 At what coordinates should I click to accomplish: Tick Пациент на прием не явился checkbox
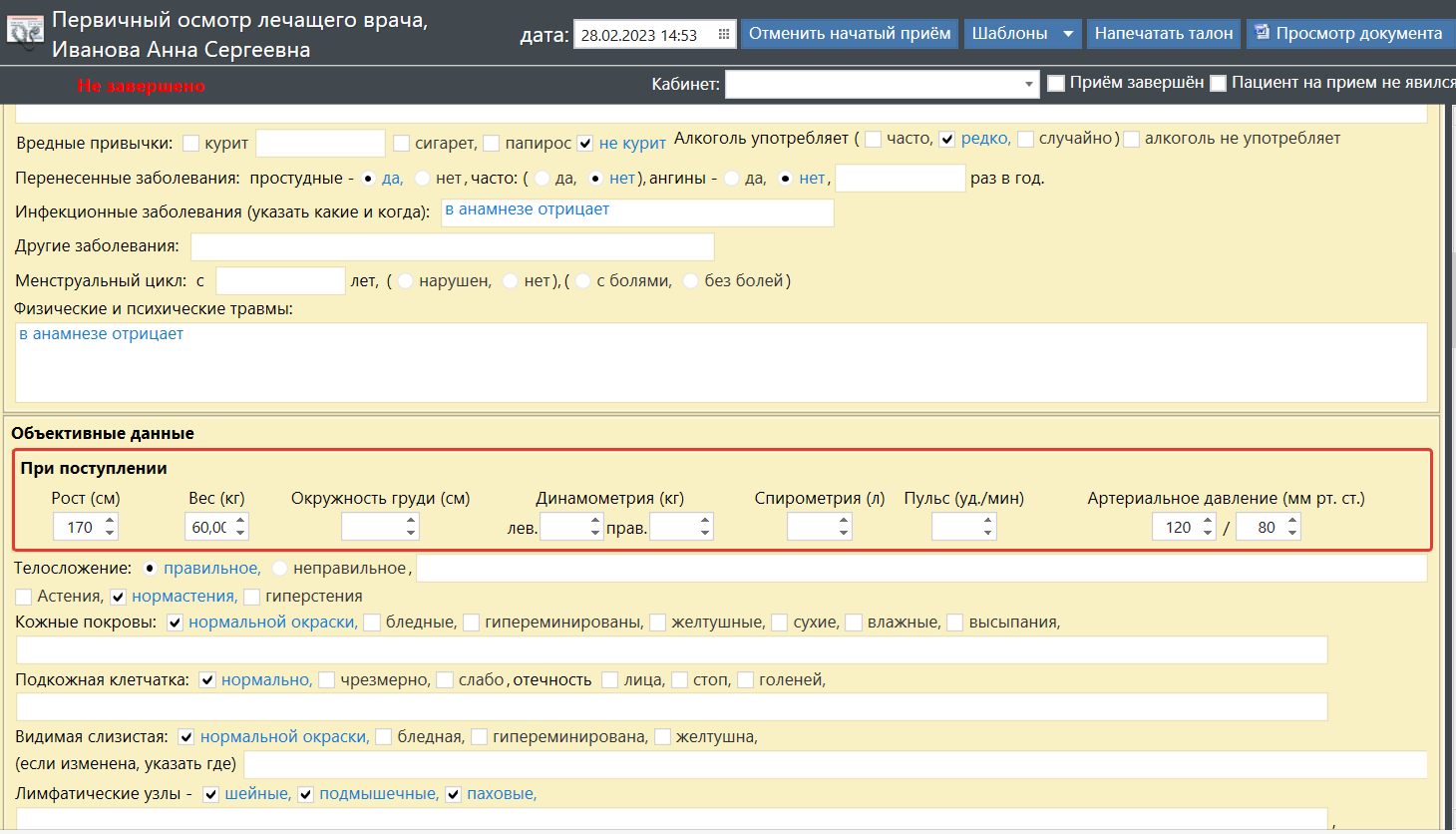coord(1218,84)
